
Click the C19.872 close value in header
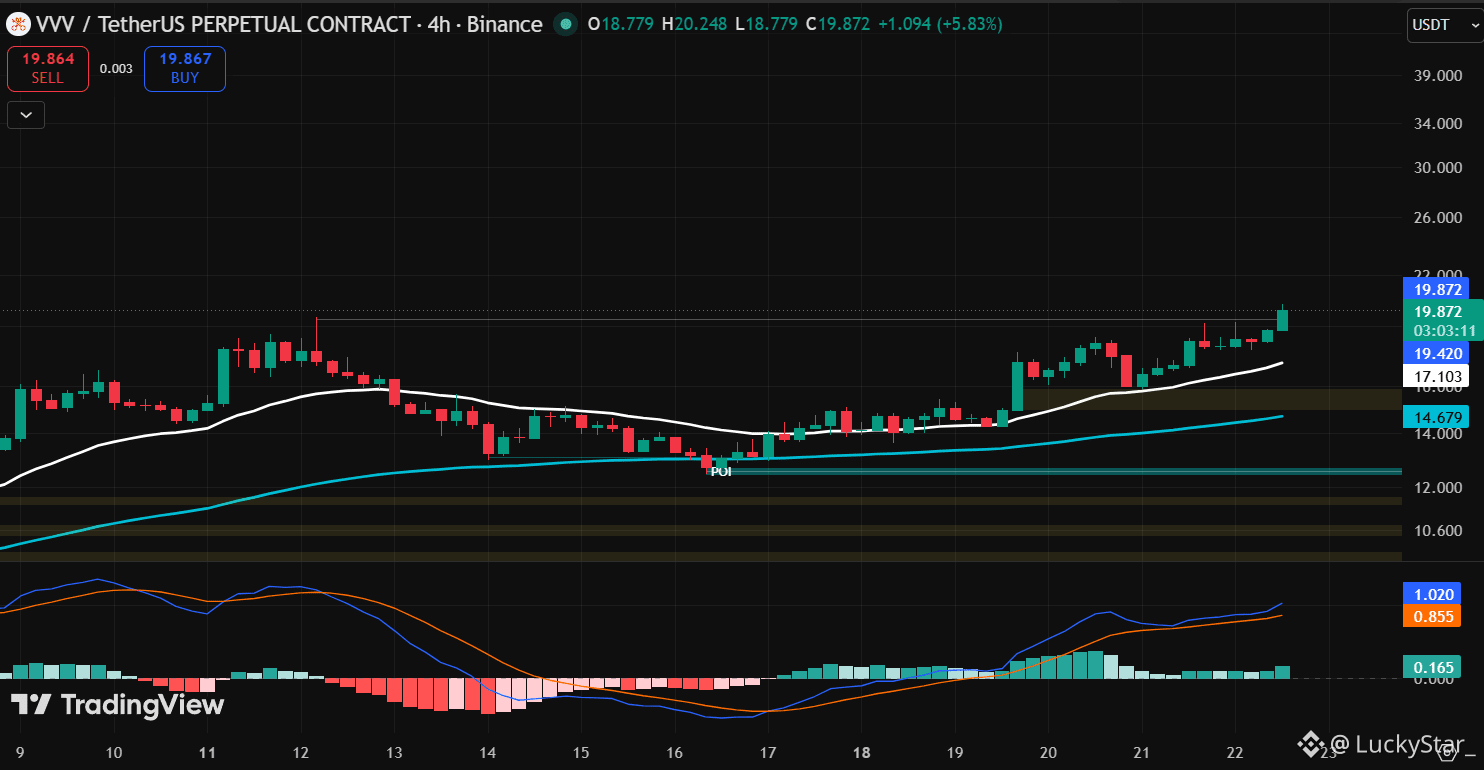tap(838, 24)
